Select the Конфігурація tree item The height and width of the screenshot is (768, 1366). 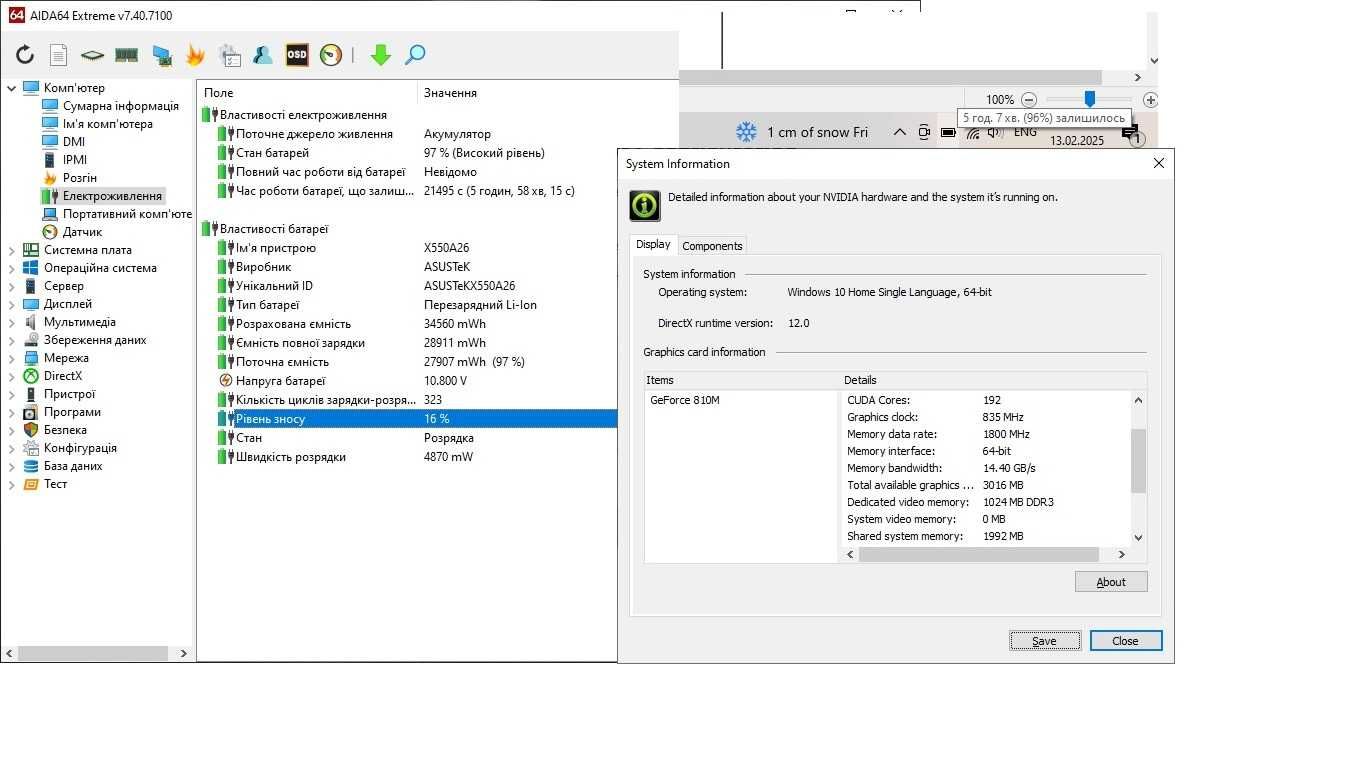[80, 448]
